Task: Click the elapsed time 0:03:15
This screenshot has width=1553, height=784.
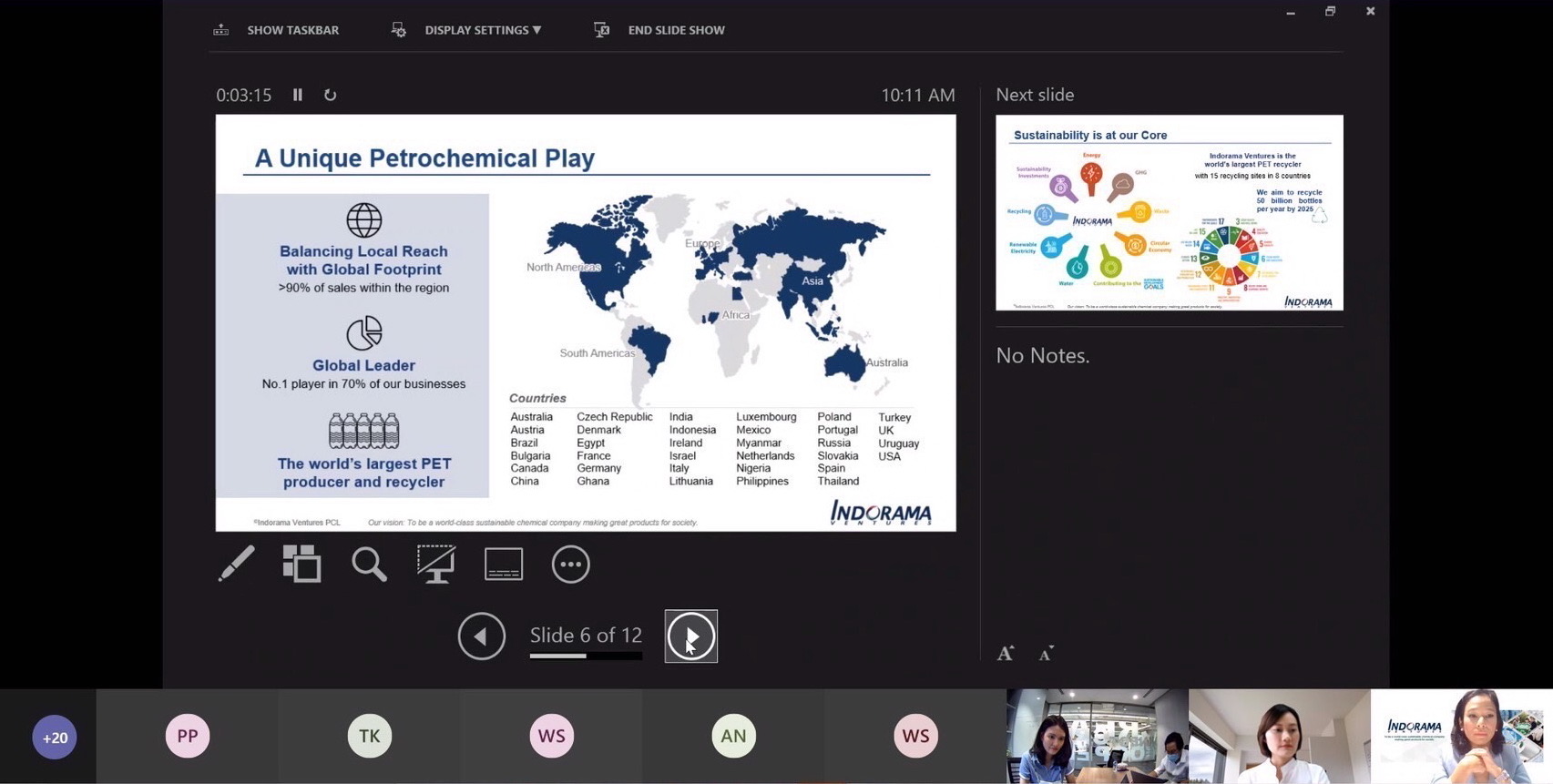Action: [x=244, y=95]
